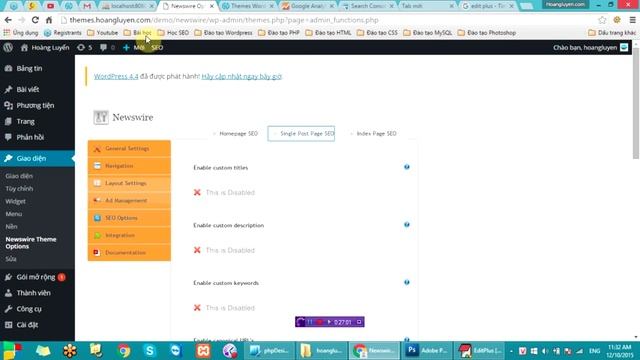Switch to Google Analytics browser tab
The image size is (640, 360).
(308, 6)
